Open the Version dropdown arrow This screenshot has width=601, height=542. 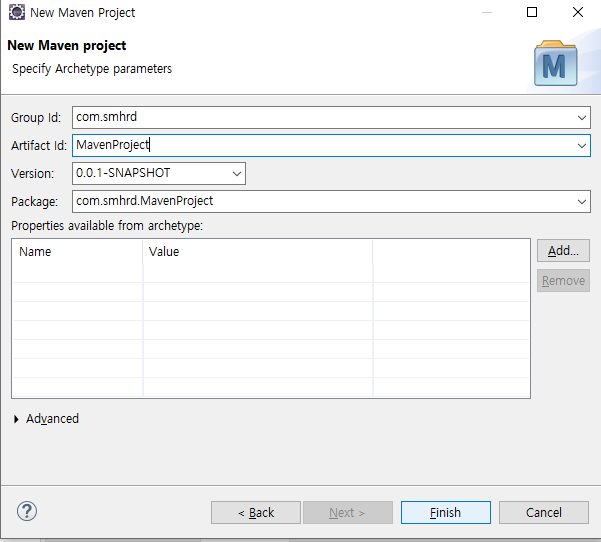point(237,174)
